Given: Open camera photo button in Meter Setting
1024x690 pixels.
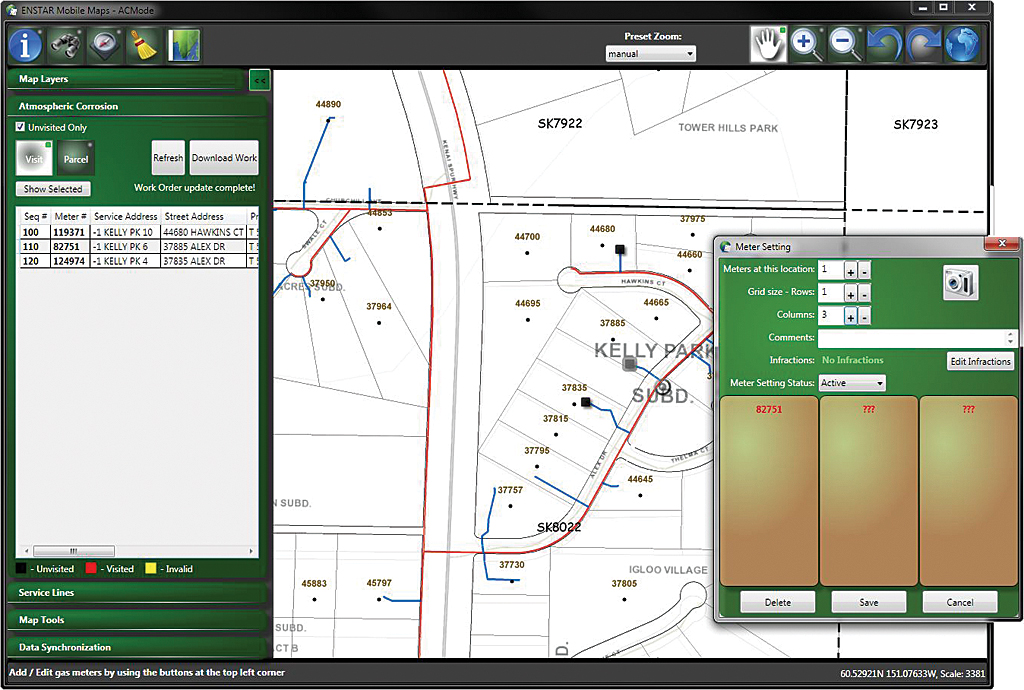Looking at the screenshot, I should point(960,283).
